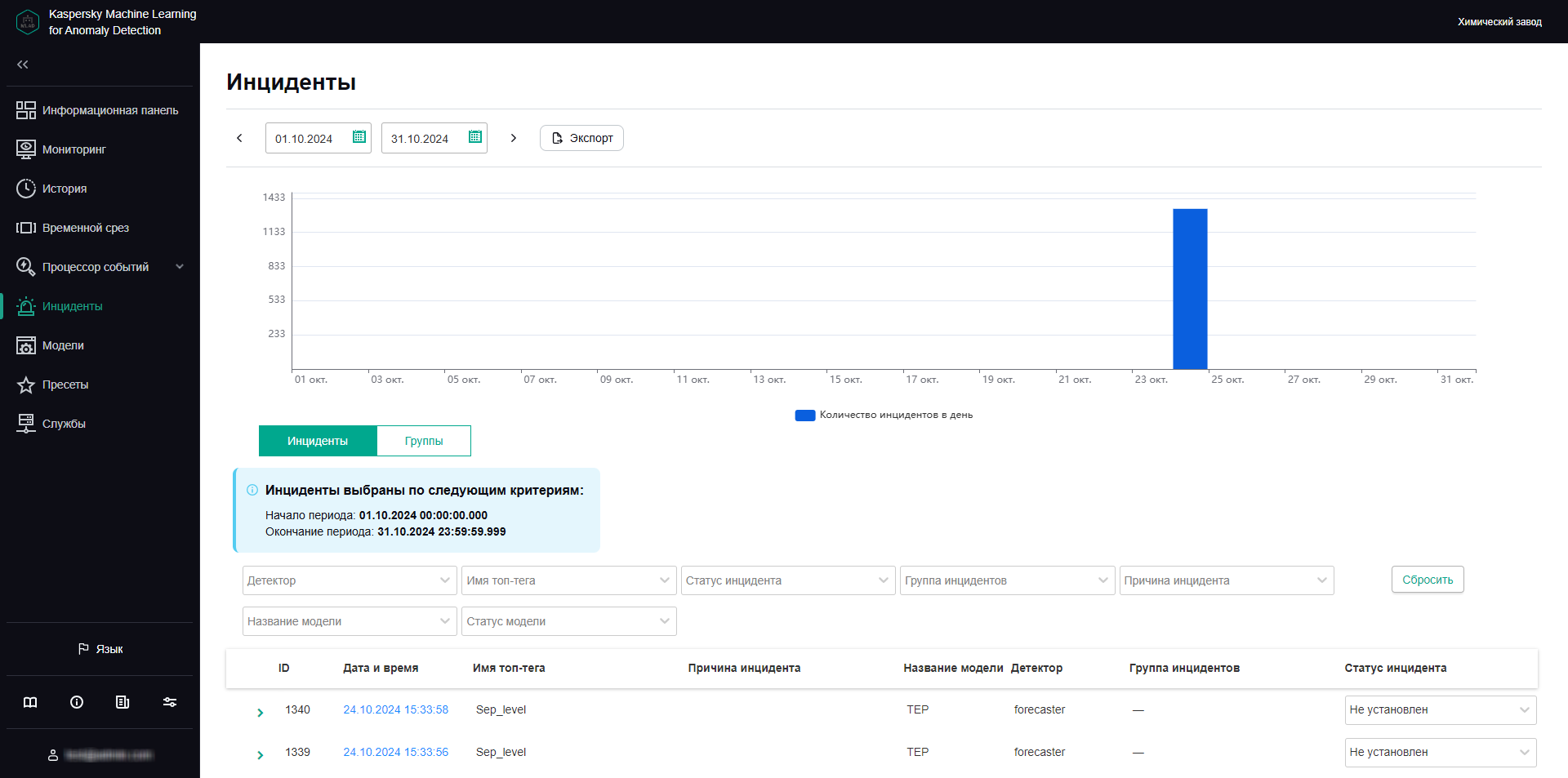Open the Статус инцидента filter dropdown
This screenshot has height=778, width=1568.
tap(787, 580)
